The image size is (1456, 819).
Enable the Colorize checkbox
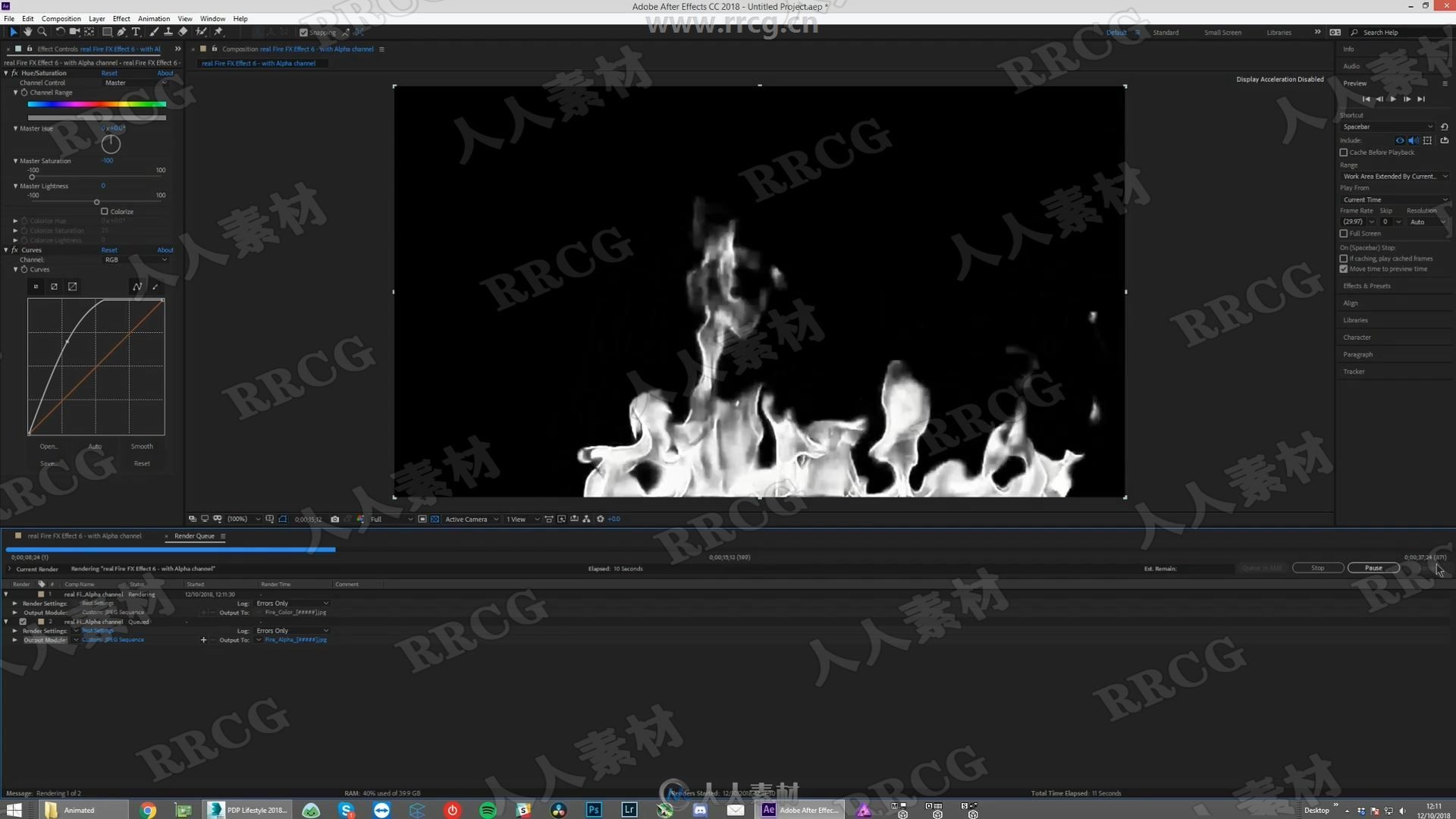[x=105, y=212]
